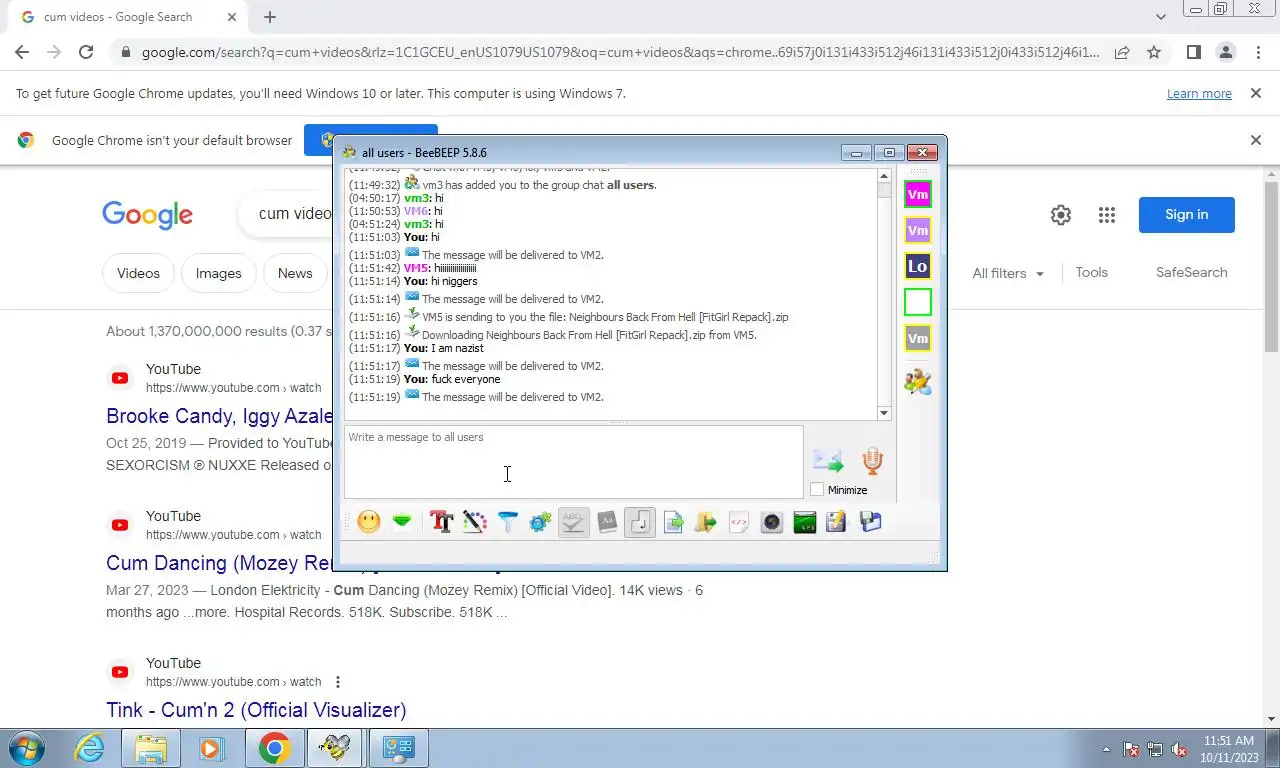Reload the page in Chrome
Viewport: 1280px width, 768px height.
[x=86, y=52]
